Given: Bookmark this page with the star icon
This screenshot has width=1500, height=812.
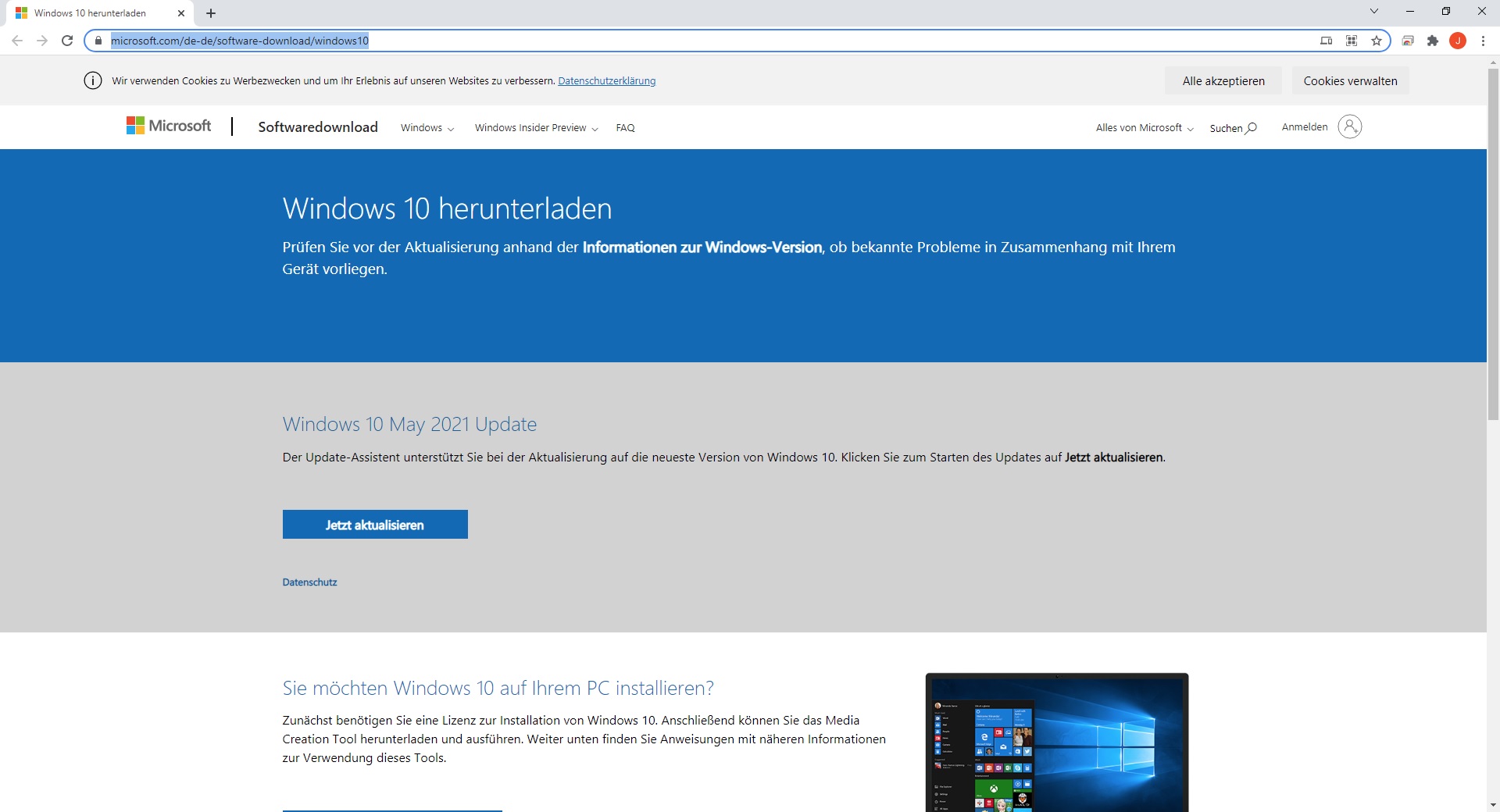Looking at the screenshot, I should coord(1377,41).
